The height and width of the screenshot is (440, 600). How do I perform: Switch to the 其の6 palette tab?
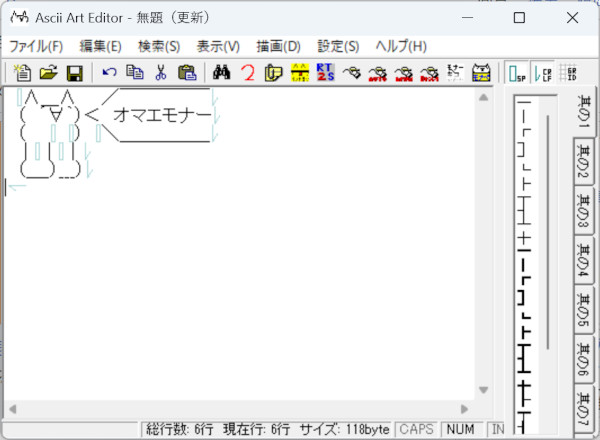point(584,360)
